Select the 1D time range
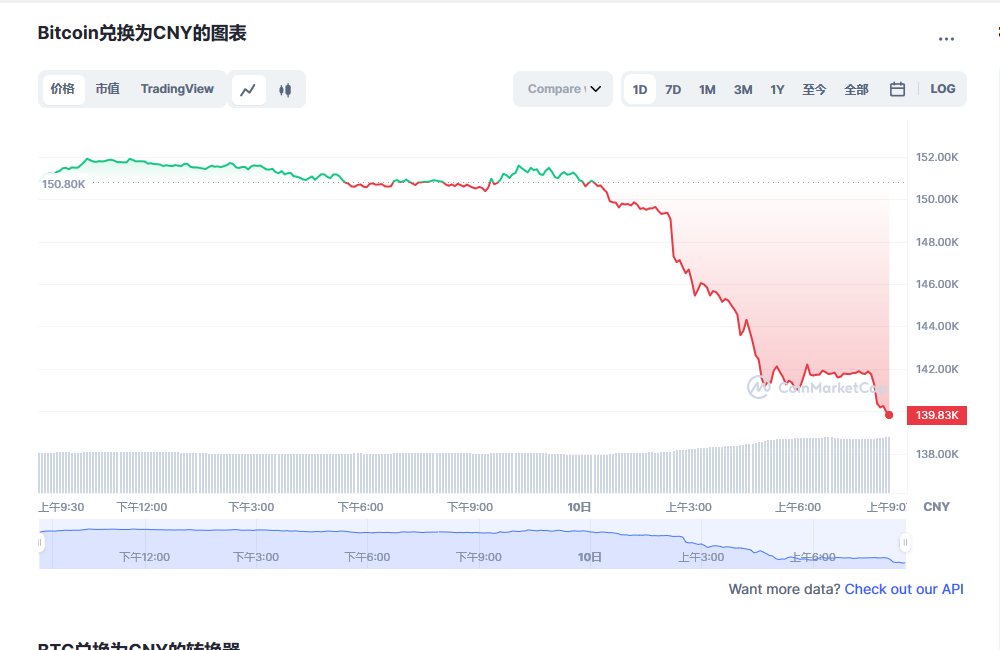This screenshot has width=1000, height=650. [640, 89]
